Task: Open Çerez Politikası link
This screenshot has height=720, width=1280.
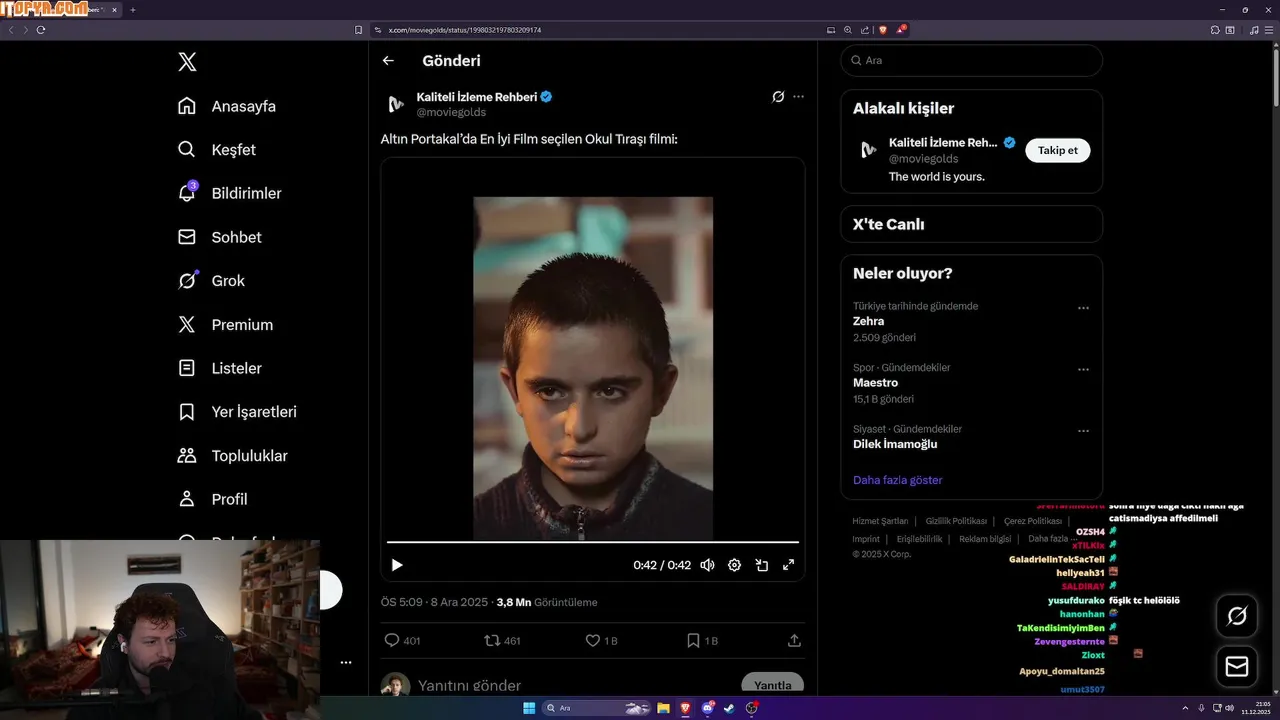Action: [1033, 521]
